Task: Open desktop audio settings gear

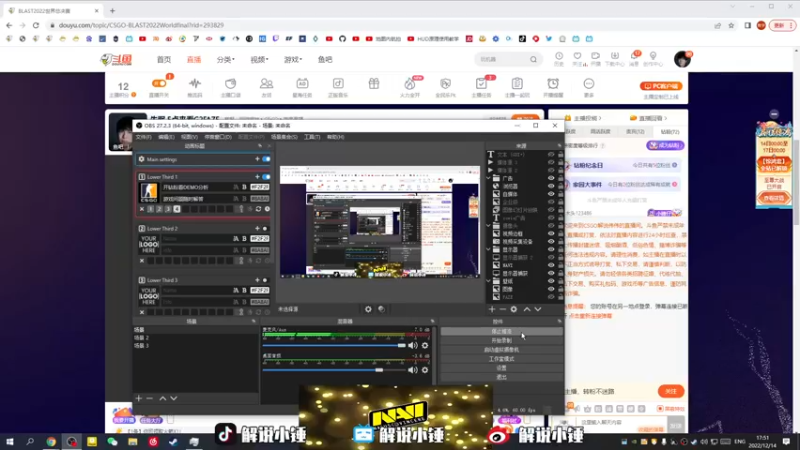Action: pyautogui.click(x=424, y=370)
